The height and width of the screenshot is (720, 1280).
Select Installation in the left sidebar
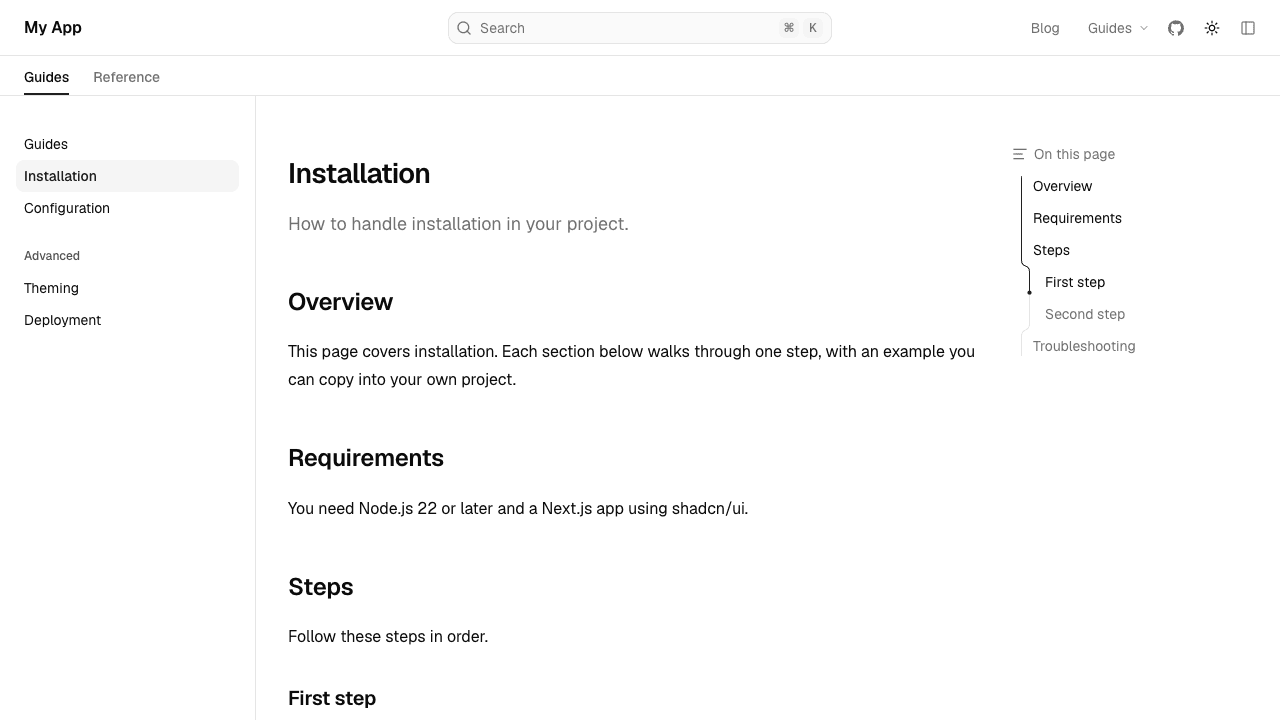click(127, 176)
